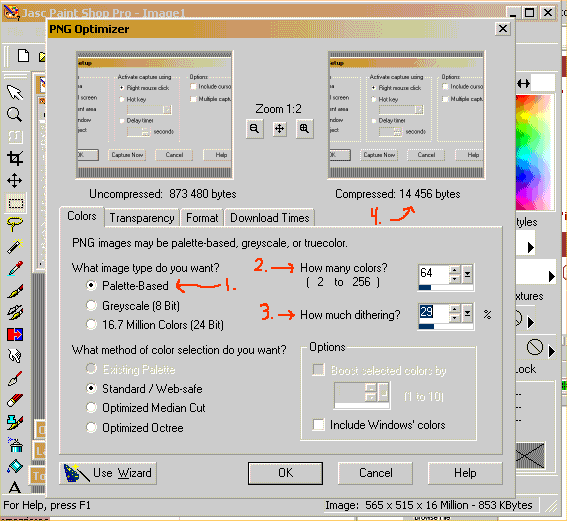Click the null pattern circle-slash icon
Viewport: 567px width, 521px height.
(534, 347)
